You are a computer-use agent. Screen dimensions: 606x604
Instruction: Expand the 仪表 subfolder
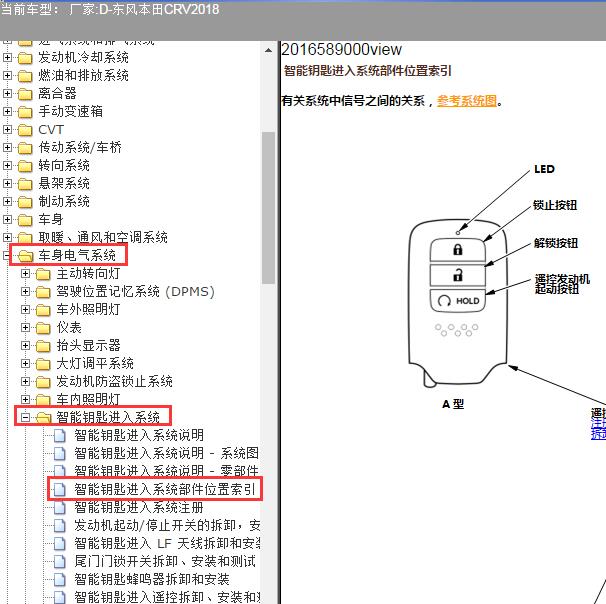pyautogui.click(x=25, y=327)
